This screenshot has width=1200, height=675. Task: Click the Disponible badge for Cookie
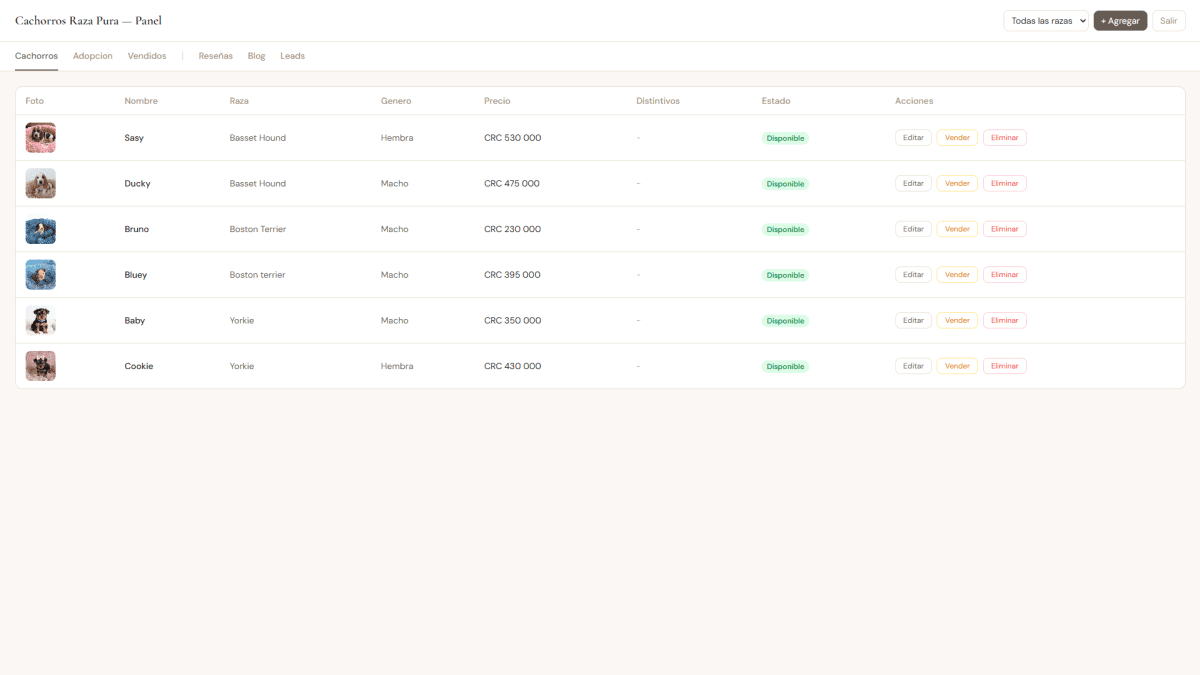pyautogui.click(x=785, y=366)
